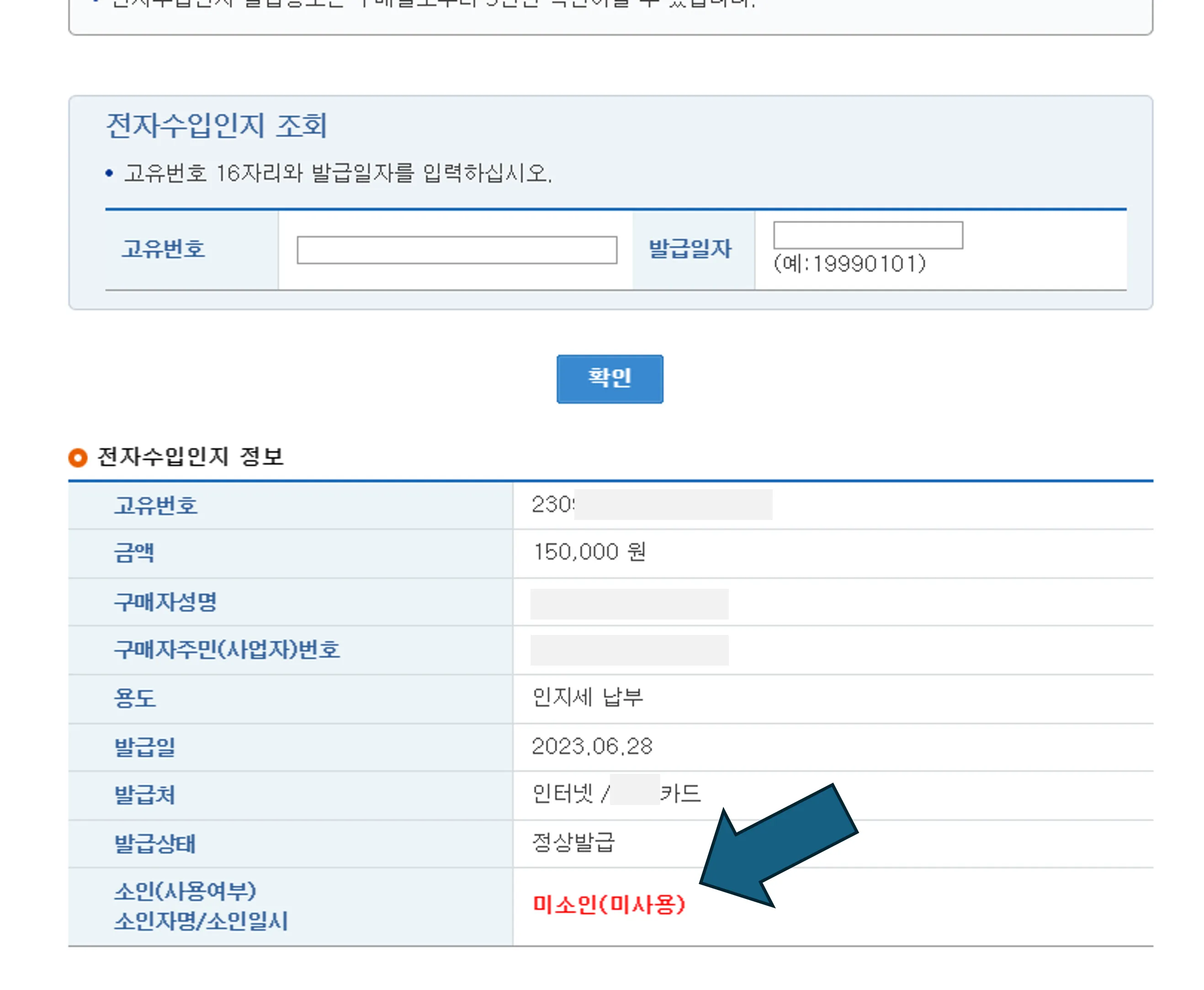1204x990 pixels.
Task: Click the 확인 confirm button
Action: (609, 379)
